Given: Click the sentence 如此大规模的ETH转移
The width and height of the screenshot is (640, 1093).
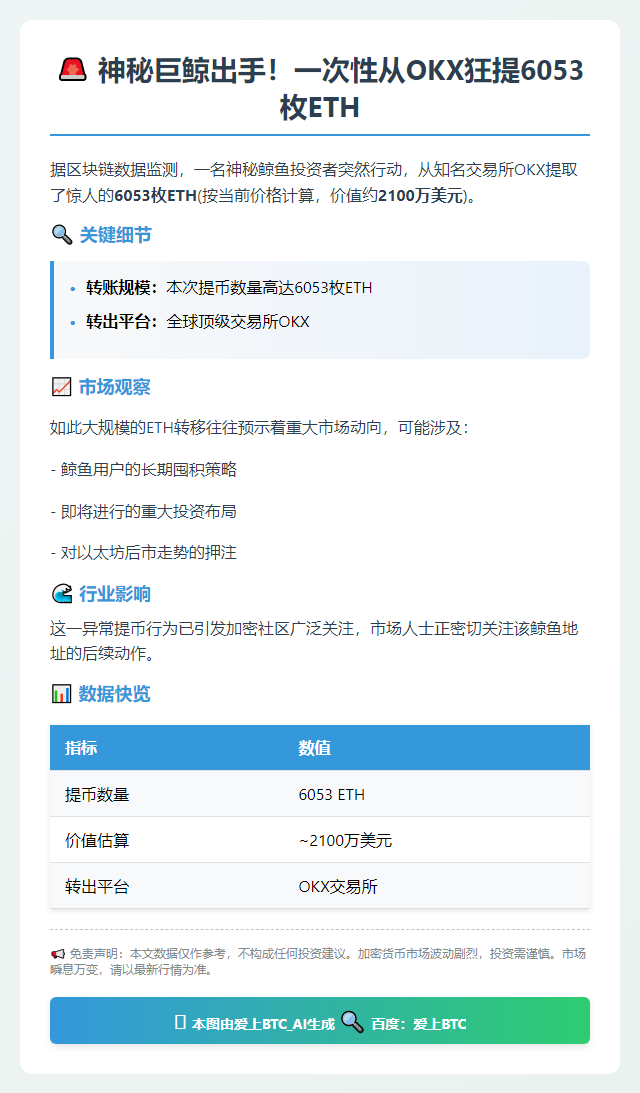Looking at the screenshot, I should 259,428.
